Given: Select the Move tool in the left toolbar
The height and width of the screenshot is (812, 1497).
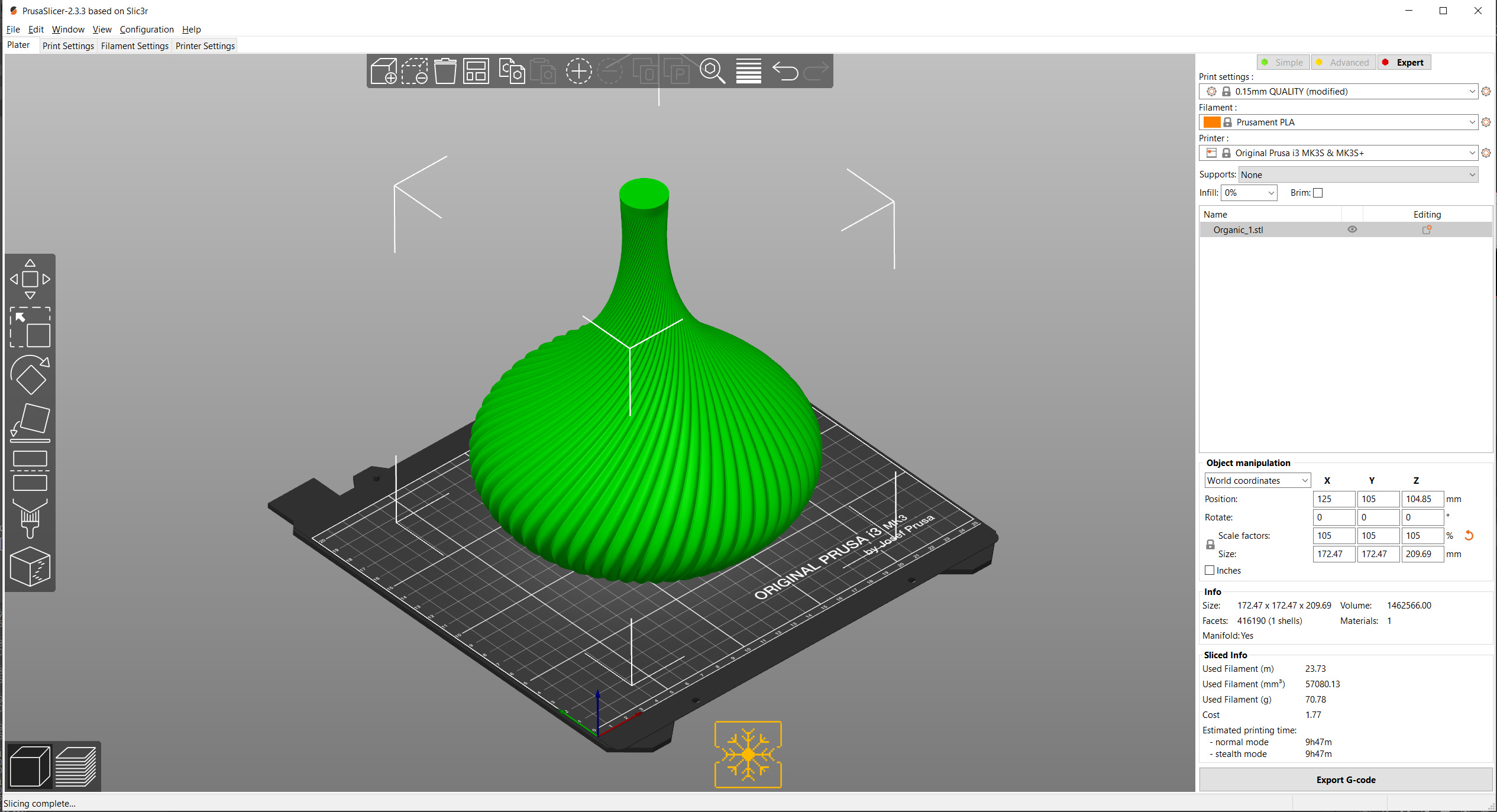Looking at the screenshot, I should click(30, 278).
